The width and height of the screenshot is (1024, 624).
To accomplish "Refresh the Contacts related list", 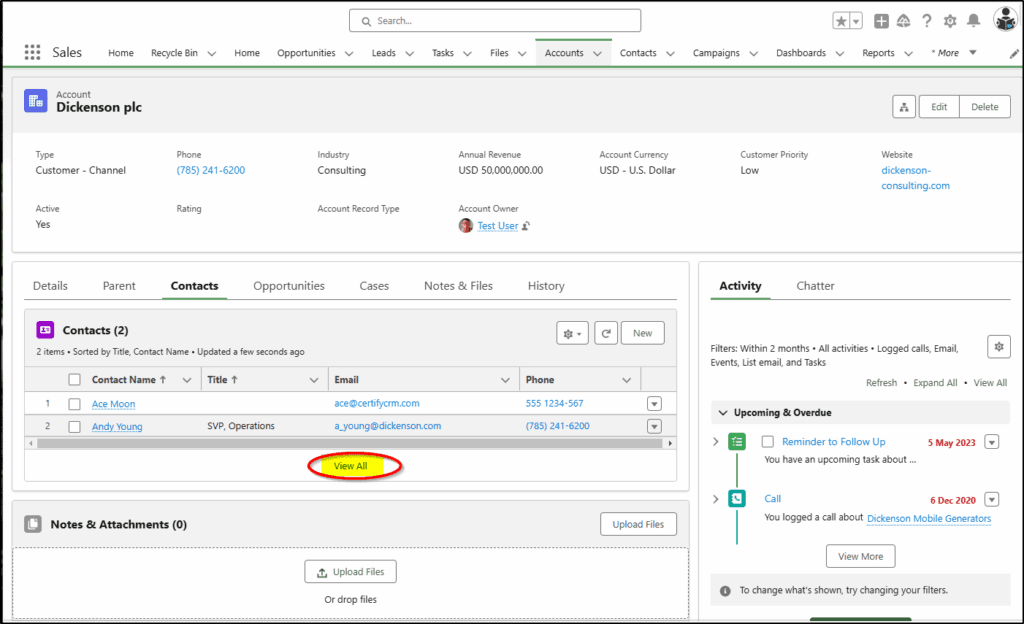I will tap(606, 334).
